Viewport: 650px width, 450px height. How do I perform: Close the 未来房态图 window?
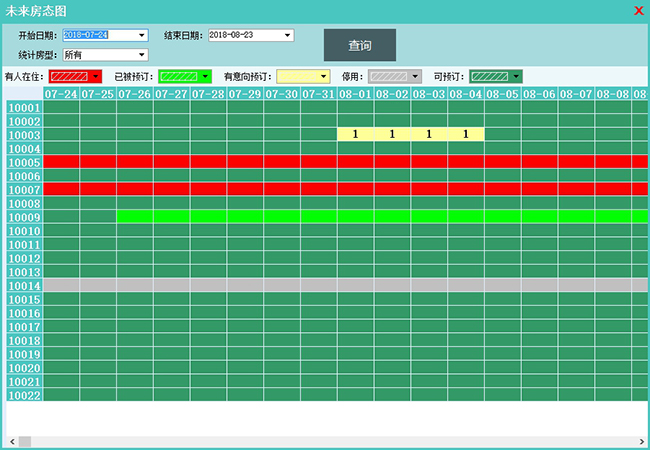tap(638, 11)
